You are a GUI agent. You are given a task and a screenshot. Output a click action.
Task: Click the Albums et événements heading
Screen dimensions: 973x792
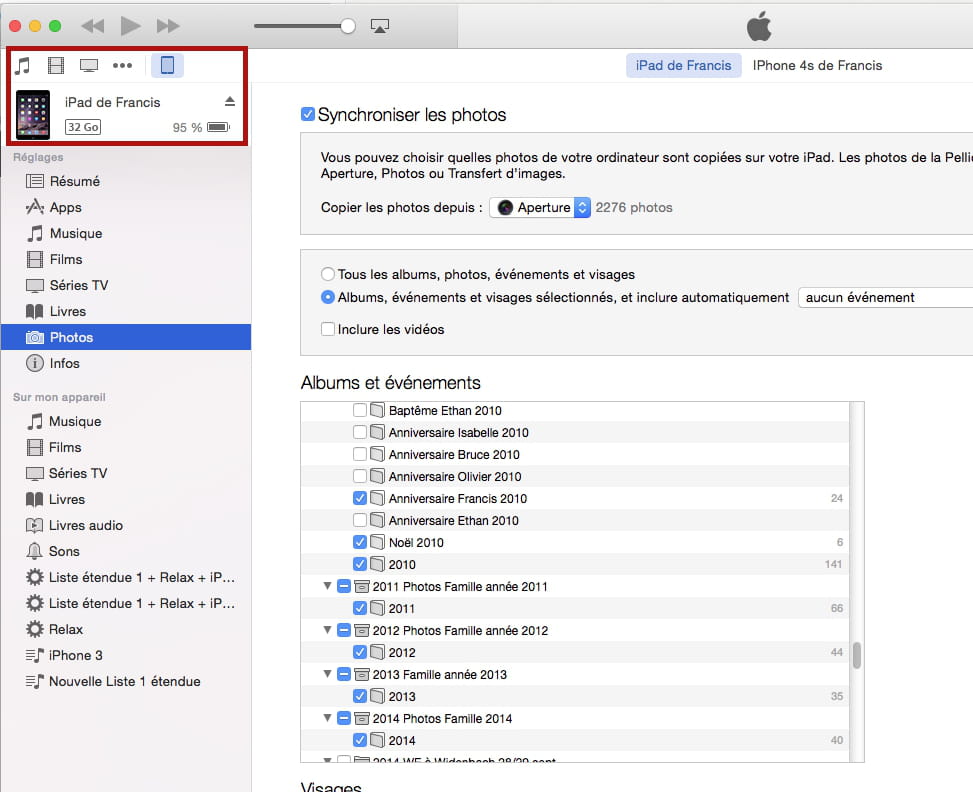391,382
